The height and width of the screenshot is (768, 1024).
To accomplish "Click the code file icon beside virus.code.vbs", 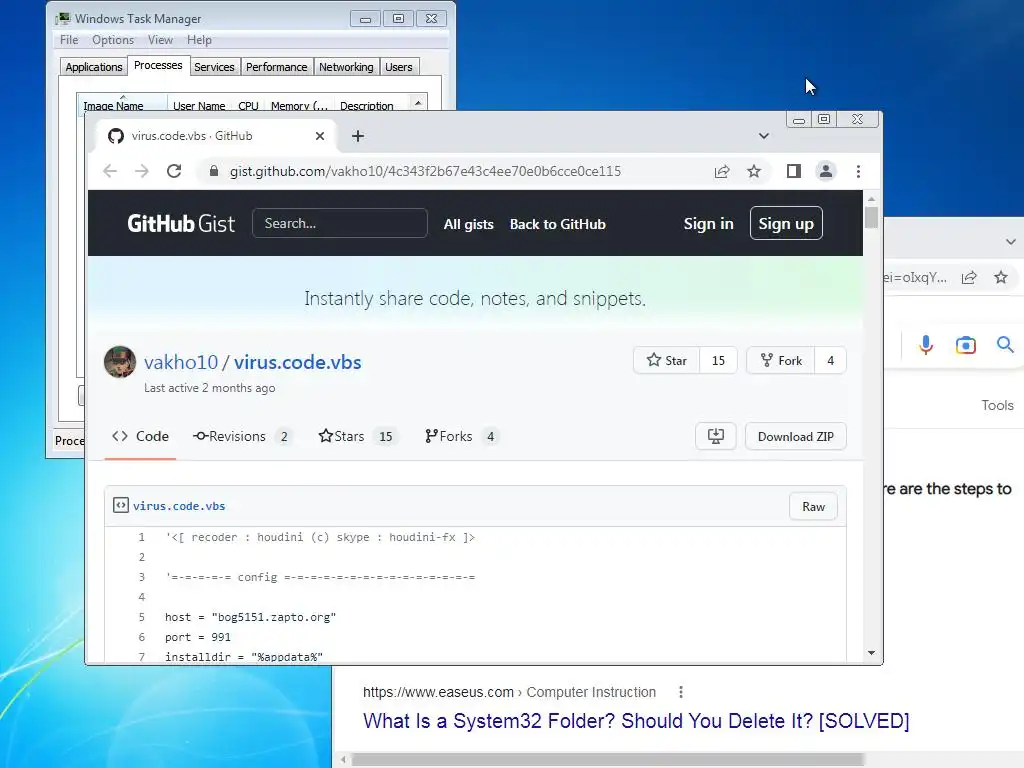I will point(121,505).
